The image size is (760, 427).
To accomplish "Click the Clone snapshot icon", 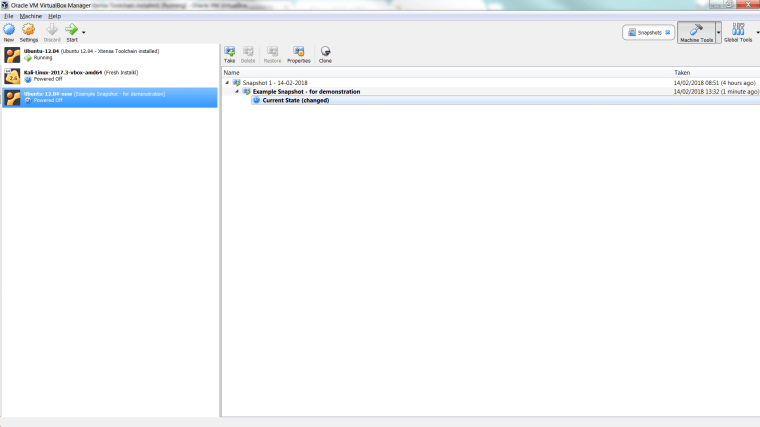I will pyautogui.click(x=325, y=52).
